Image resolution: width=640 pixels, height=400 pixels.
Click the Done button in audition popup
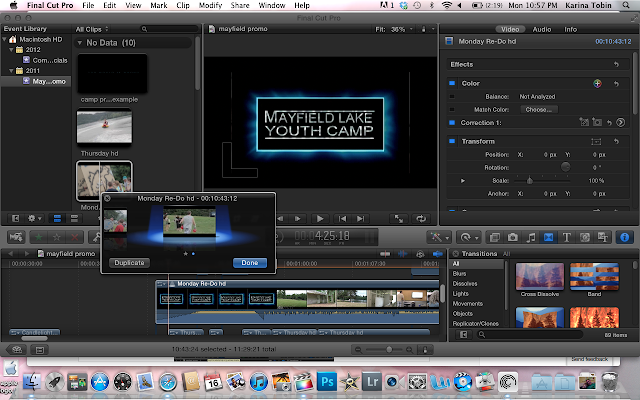(x=250, y=263)
